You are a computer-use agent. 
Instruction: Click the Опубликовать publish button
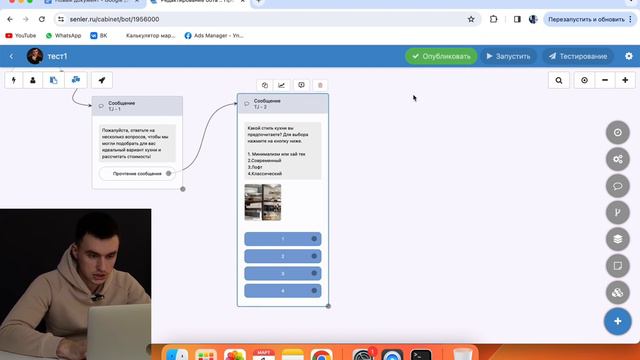pos(441,56)
